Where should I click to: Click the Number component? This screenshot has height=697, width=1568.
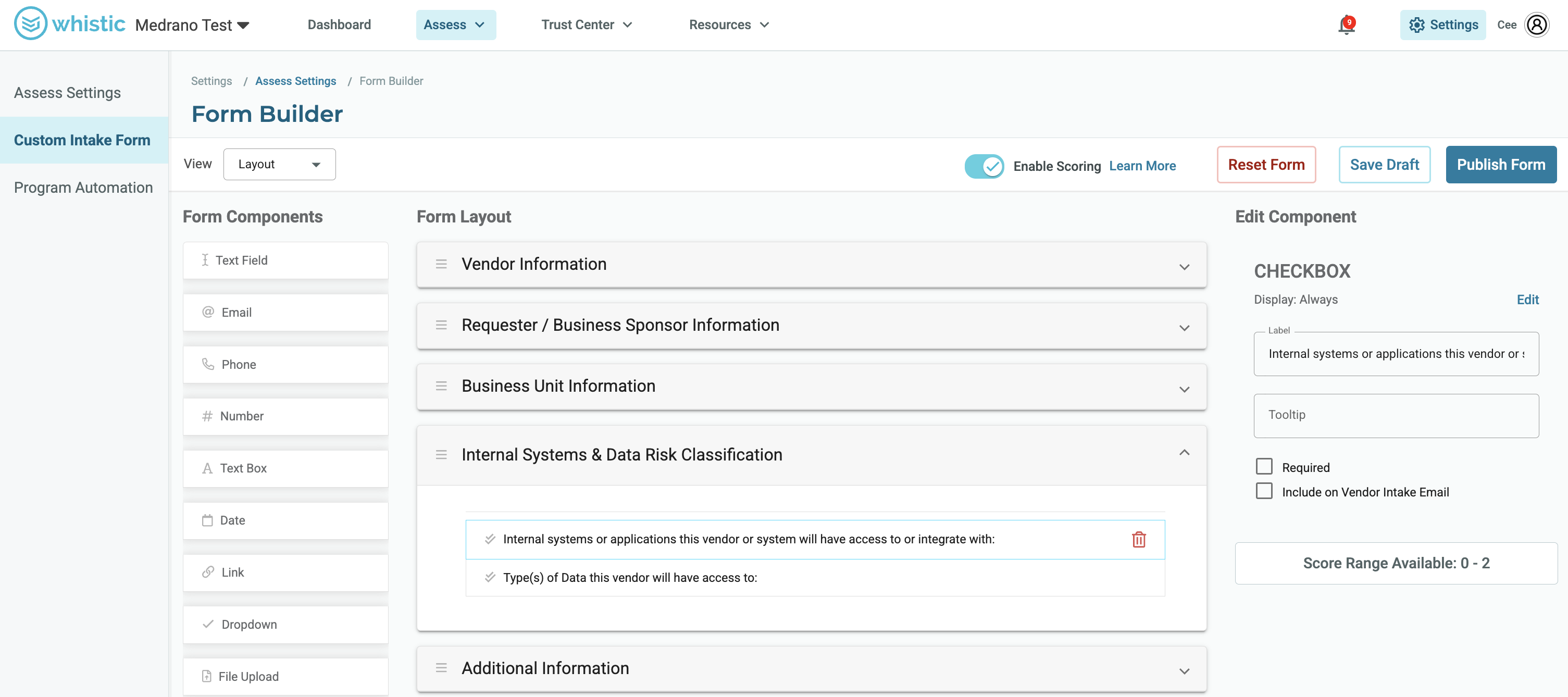pyautogui.click(x=285, y=416)
